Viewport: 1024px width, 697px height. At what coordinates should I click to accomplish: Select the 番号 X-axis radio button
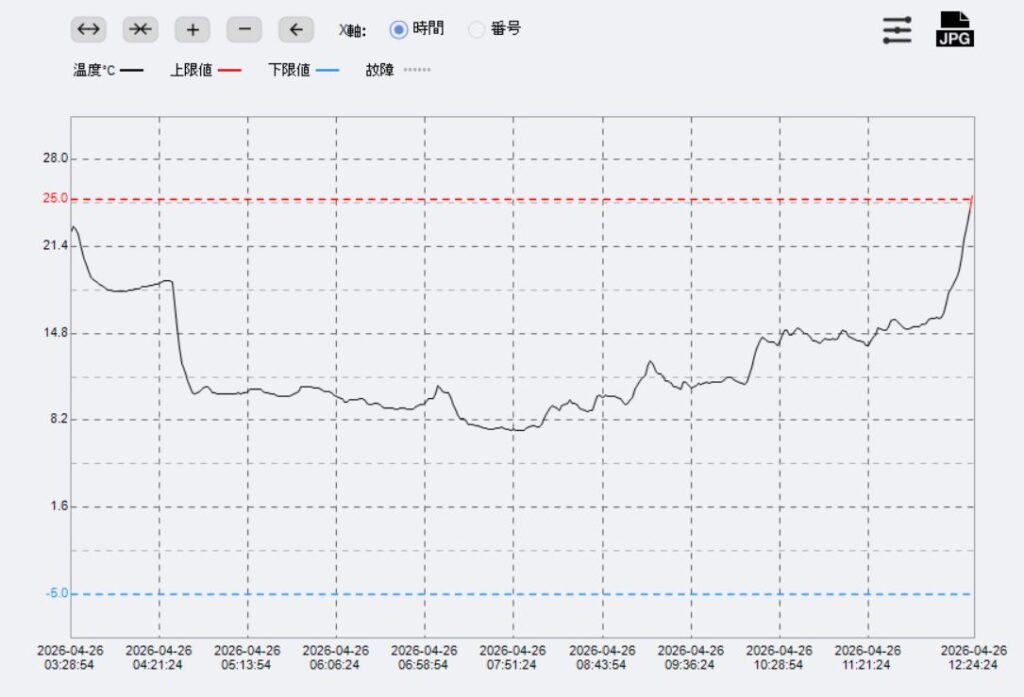477,29
